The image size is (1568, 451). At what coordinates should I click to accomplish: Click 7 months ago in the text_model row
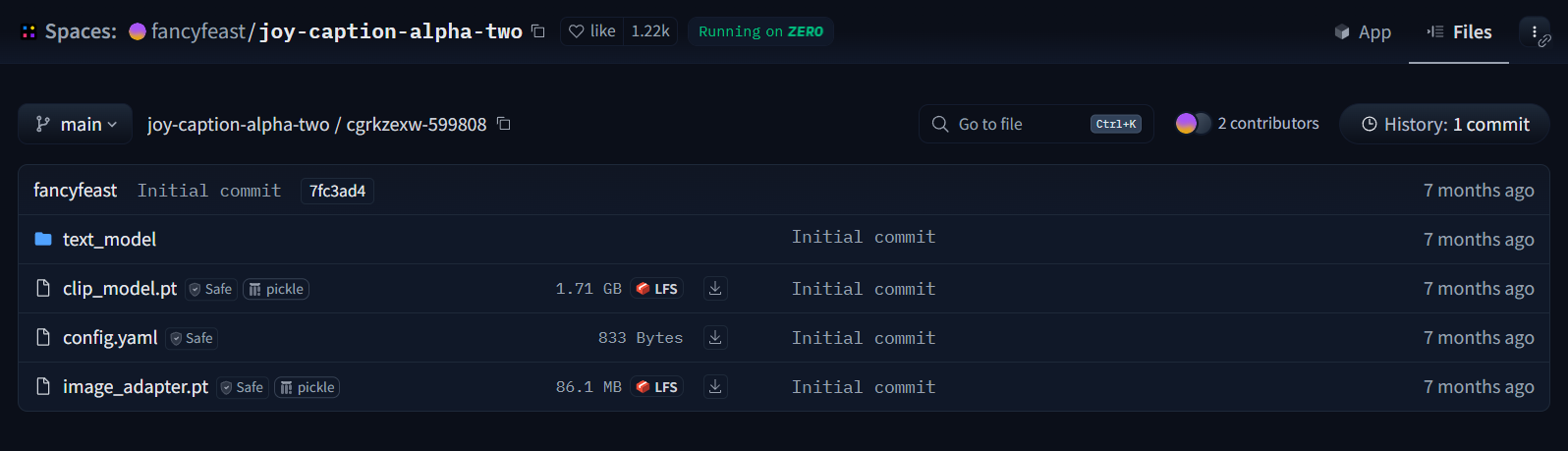click(x=1479, y=240)
